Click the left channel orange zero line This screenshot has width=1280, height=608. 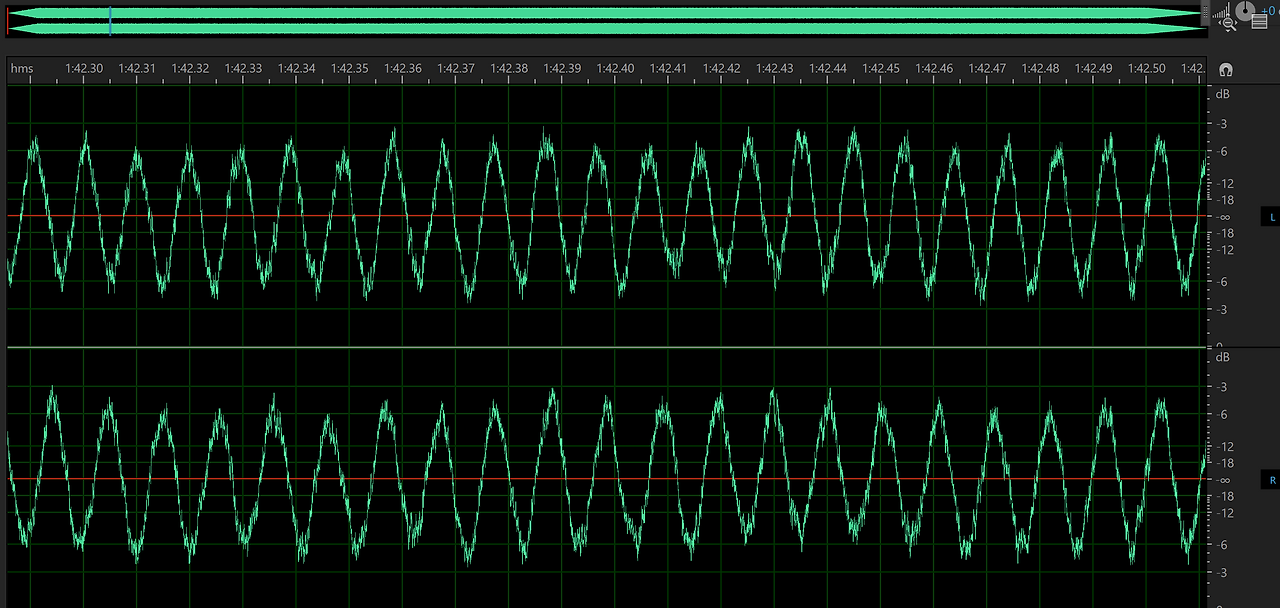click(x=605, y=216)
